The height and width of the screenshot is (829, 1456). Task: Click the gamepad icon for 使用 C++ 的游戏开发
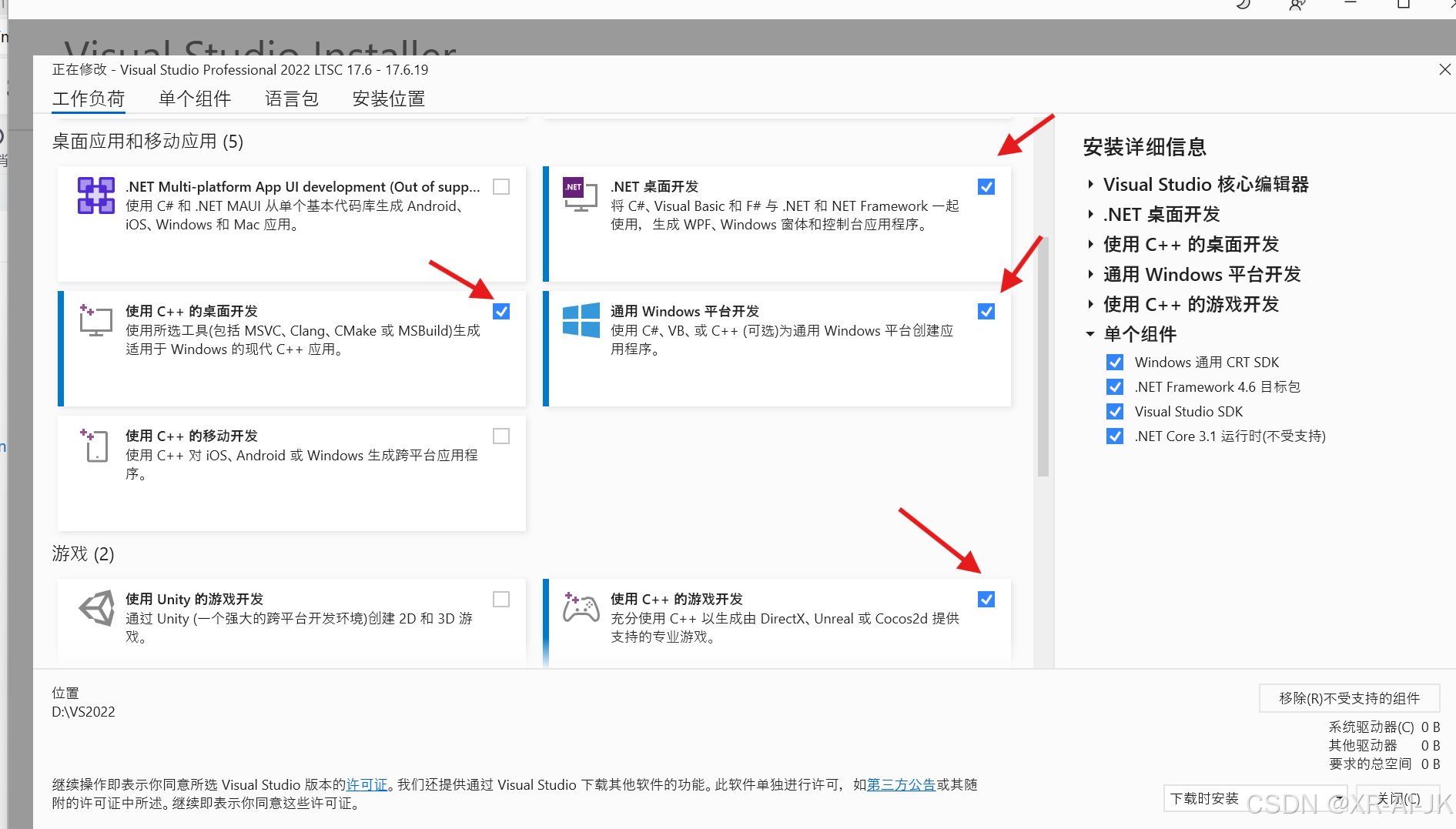581,607
